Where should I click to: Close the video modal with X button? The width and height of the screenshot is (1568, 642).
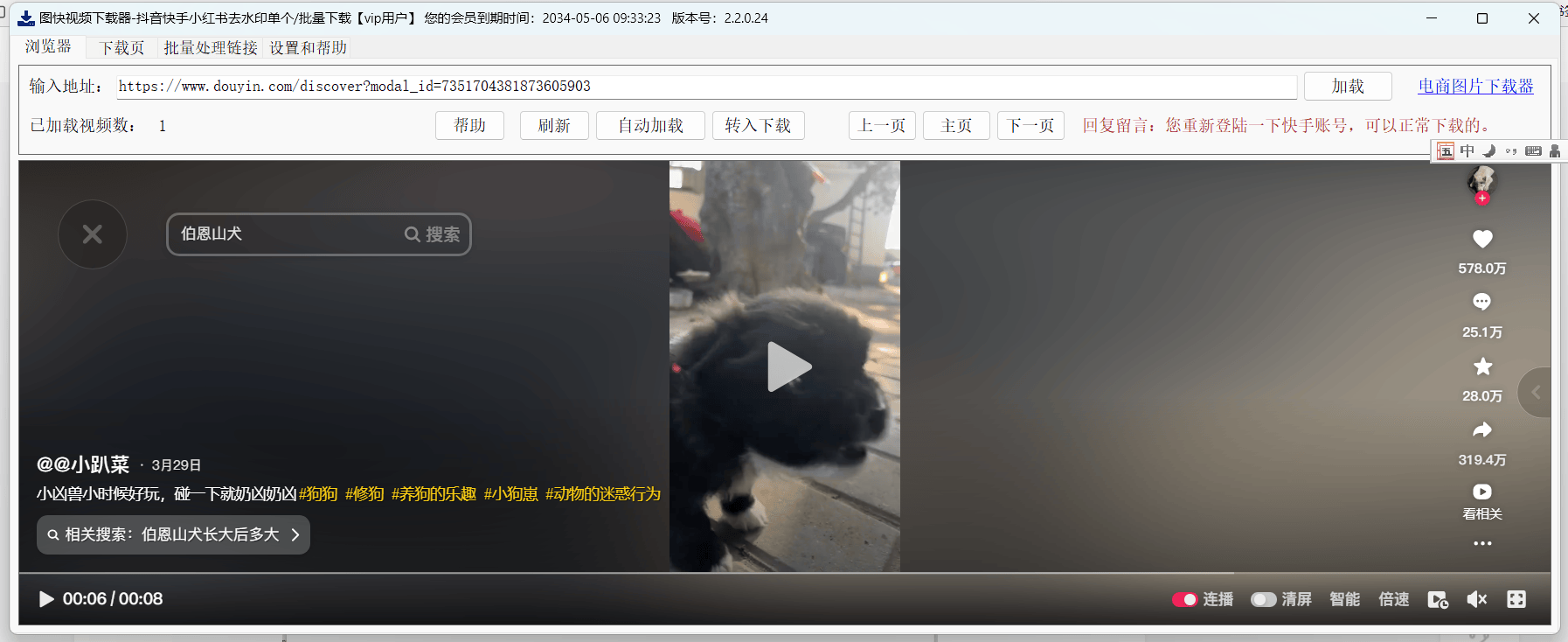[x=93, y=234]
